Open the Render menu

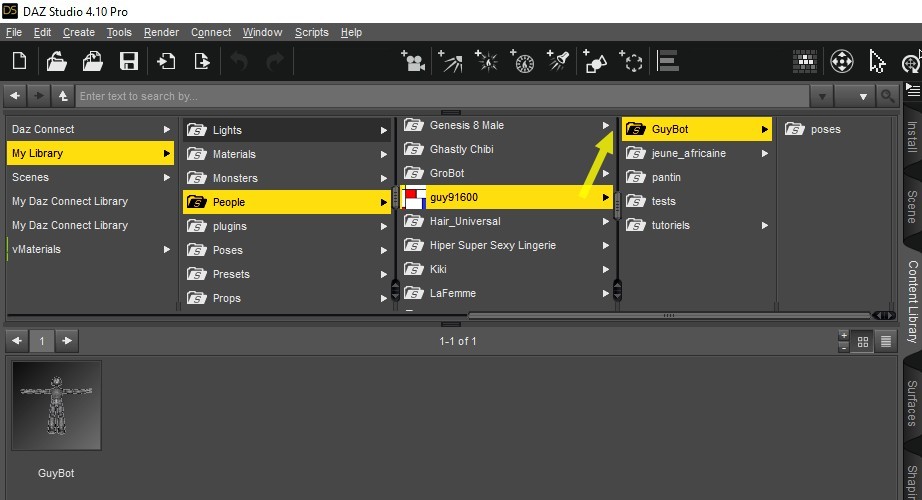tap(161, 32)
